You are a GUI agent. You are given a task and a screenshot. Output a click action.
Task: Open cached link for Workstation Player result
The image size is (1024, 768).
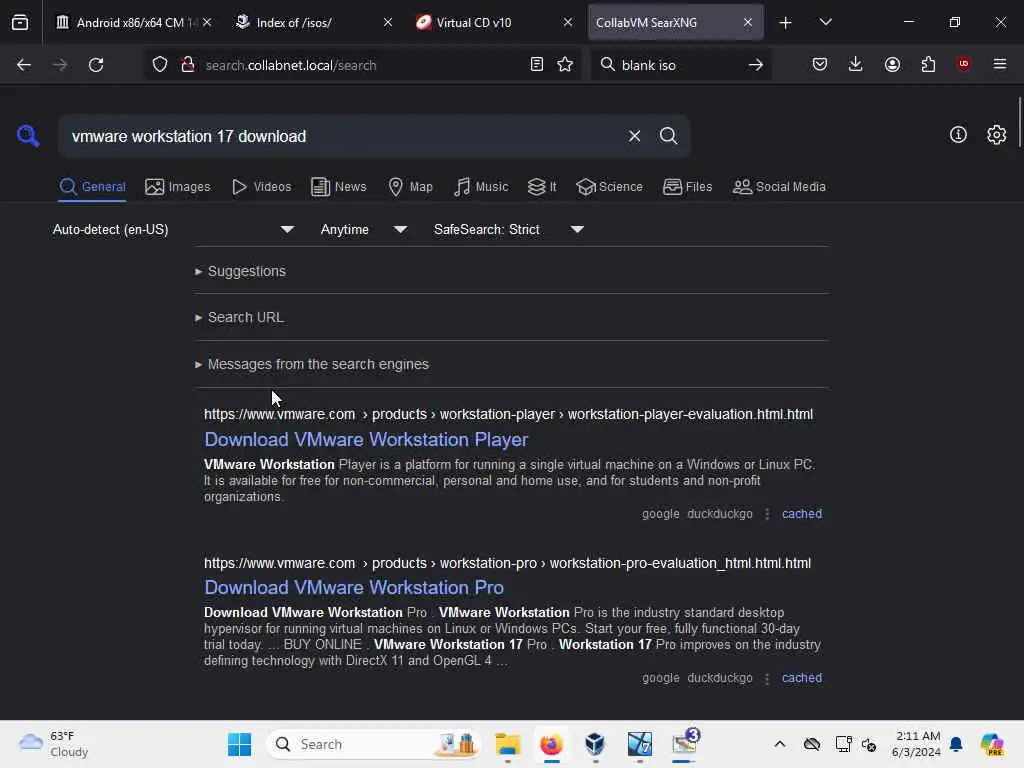(x=802, y=514)
